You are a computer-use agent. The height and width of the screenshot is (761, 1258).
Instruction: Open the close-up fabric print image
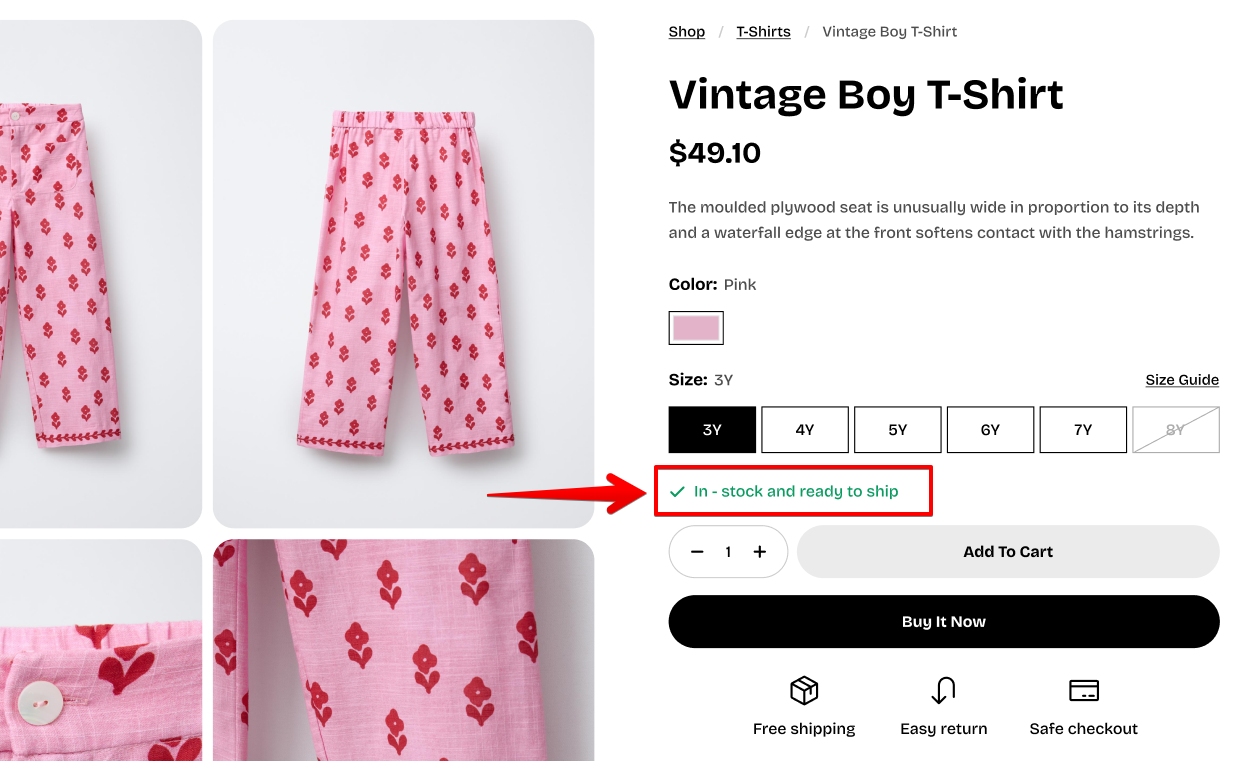tap(404, 650)
